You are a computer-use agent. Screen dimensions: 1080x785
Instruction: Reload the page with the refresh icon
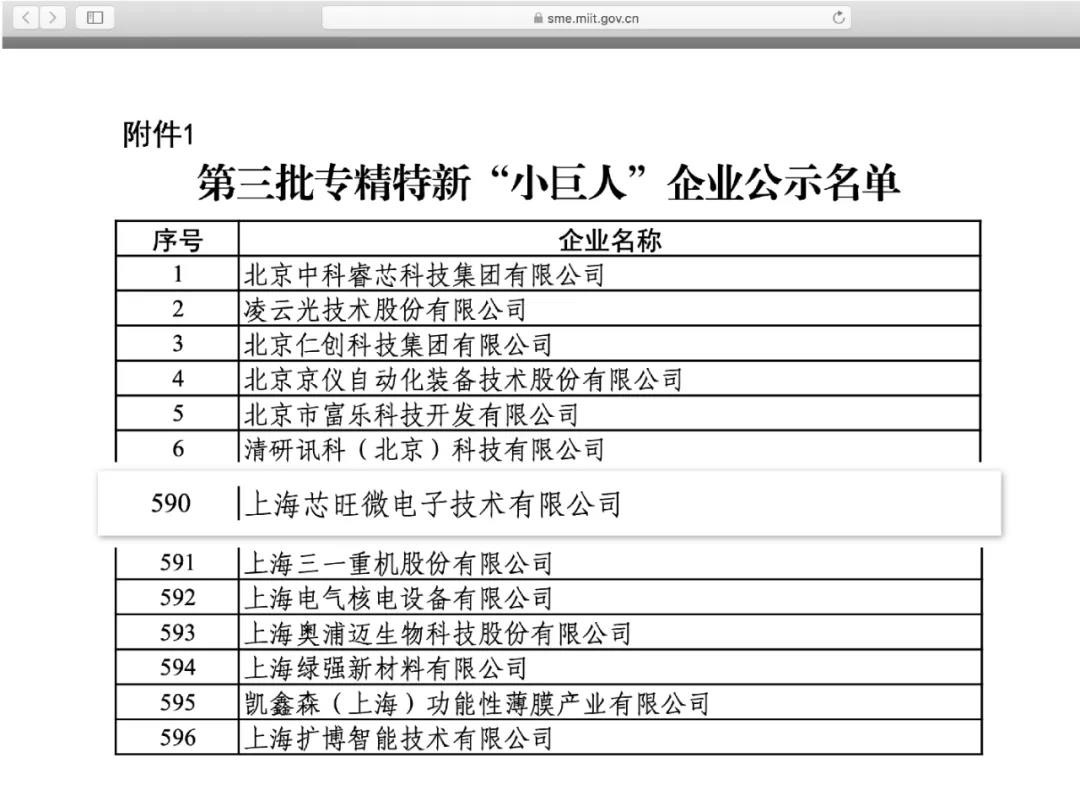(838, 18)
